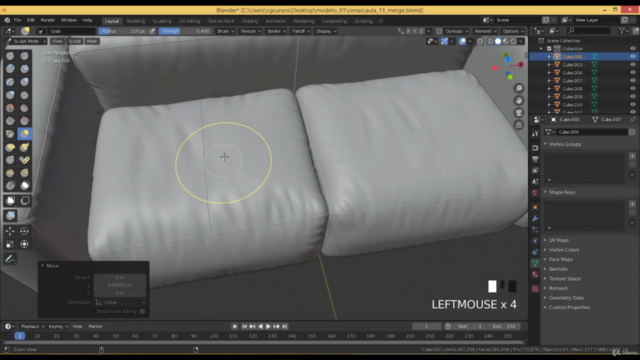The height and width of the screenshot is (360, 640).
Task: Adjust the brush Strength slider
Action: click(185, 31)
